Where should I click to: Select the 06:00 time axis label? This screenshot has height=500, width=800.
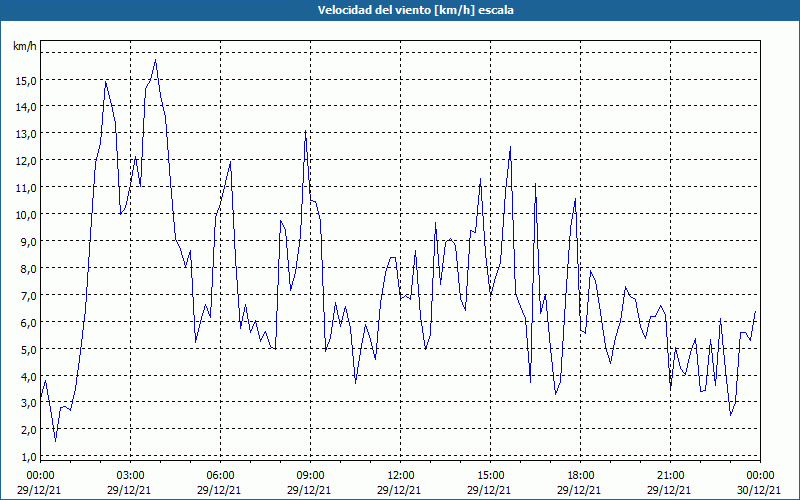[x=220, y=476]
